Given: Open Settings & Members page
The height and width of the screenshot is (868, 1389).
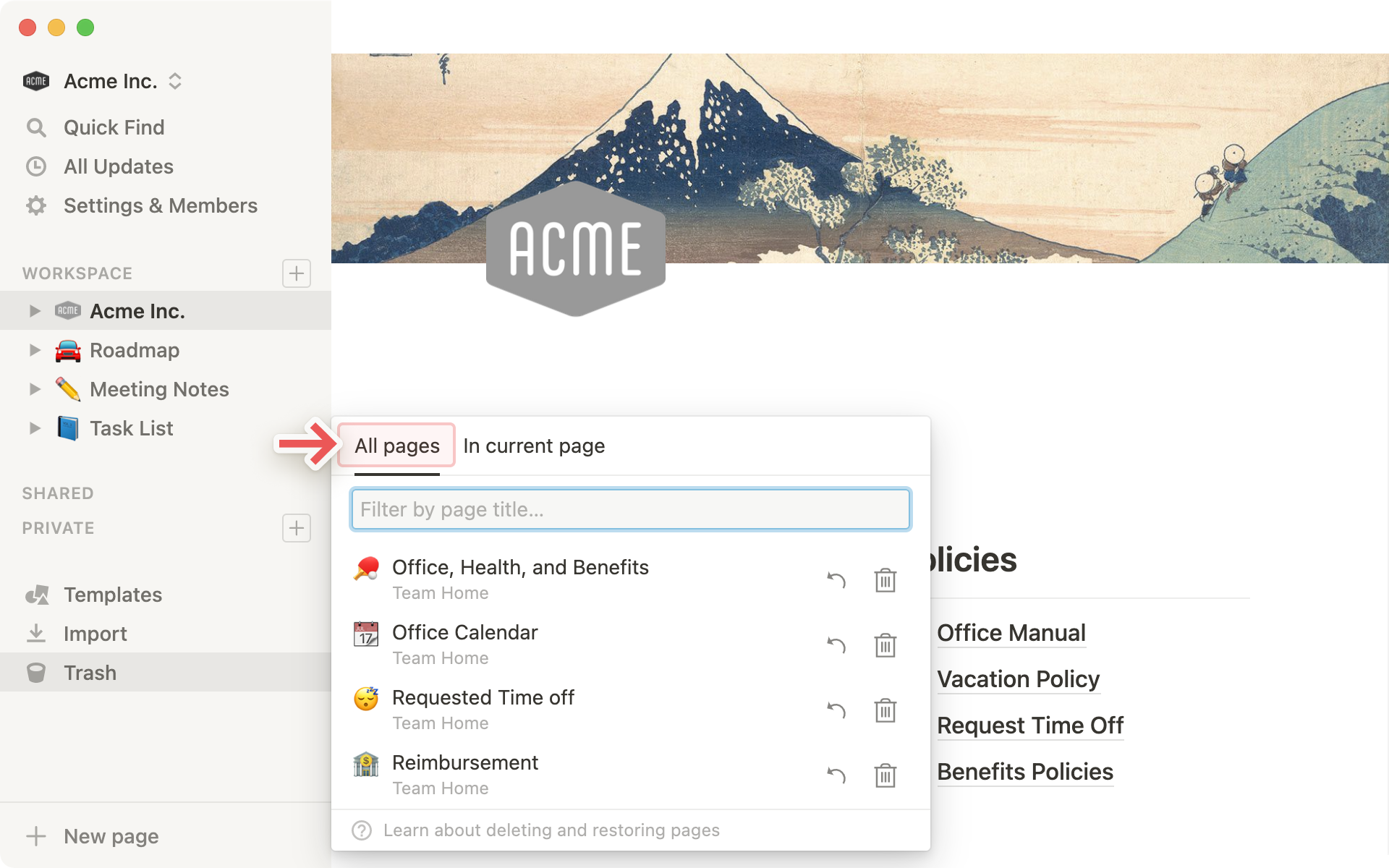Looking at the screenshot, I should point(159,204).
